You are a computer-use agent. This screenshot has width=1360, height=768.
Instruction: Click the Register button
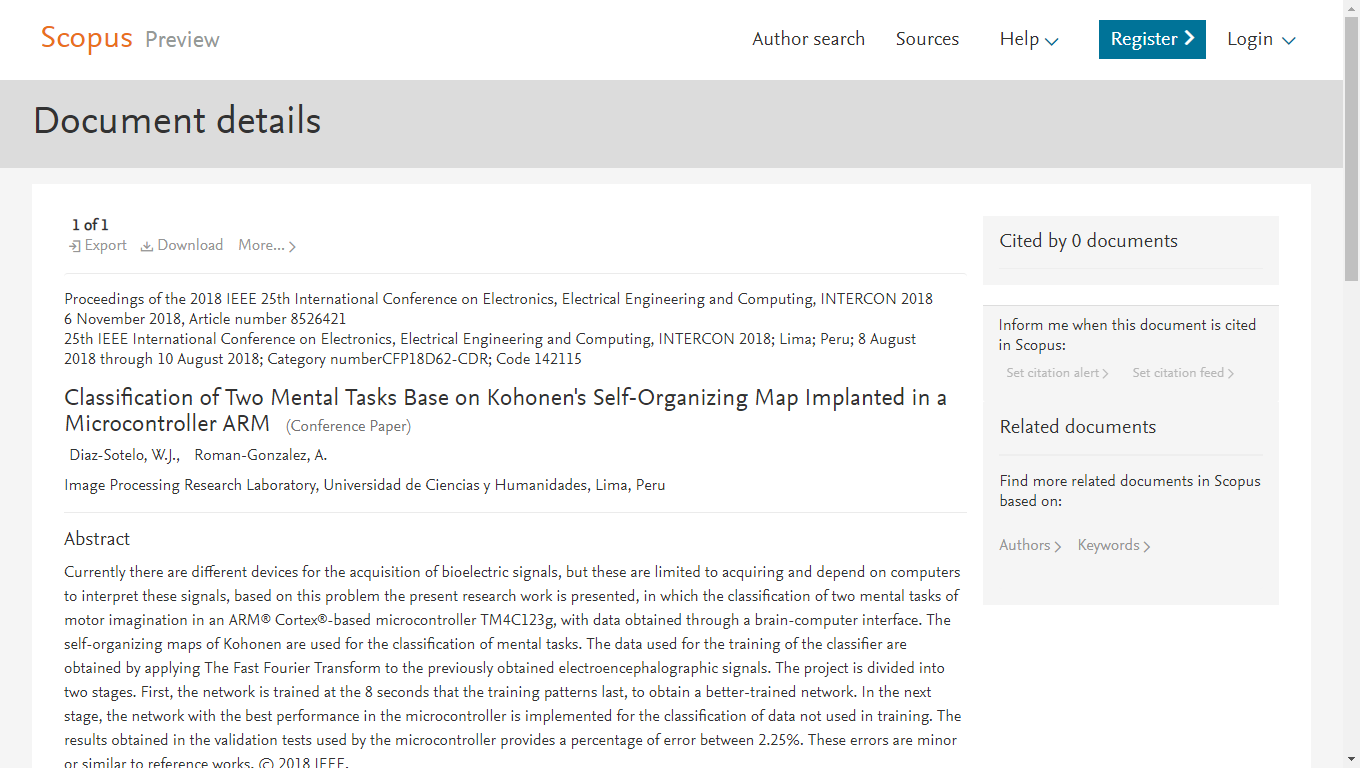tap(1152, 39)
